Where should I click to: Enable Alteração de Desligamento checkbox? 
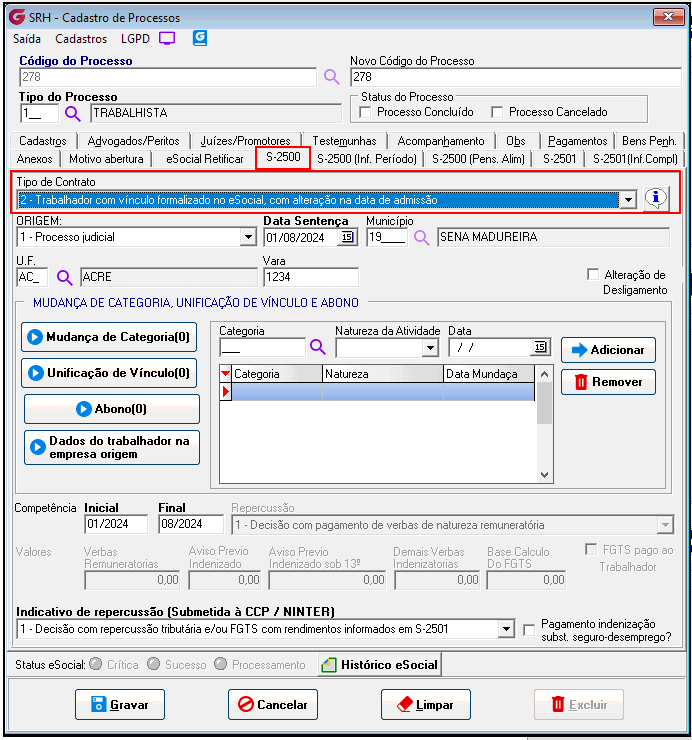click(x=593, y=274)
